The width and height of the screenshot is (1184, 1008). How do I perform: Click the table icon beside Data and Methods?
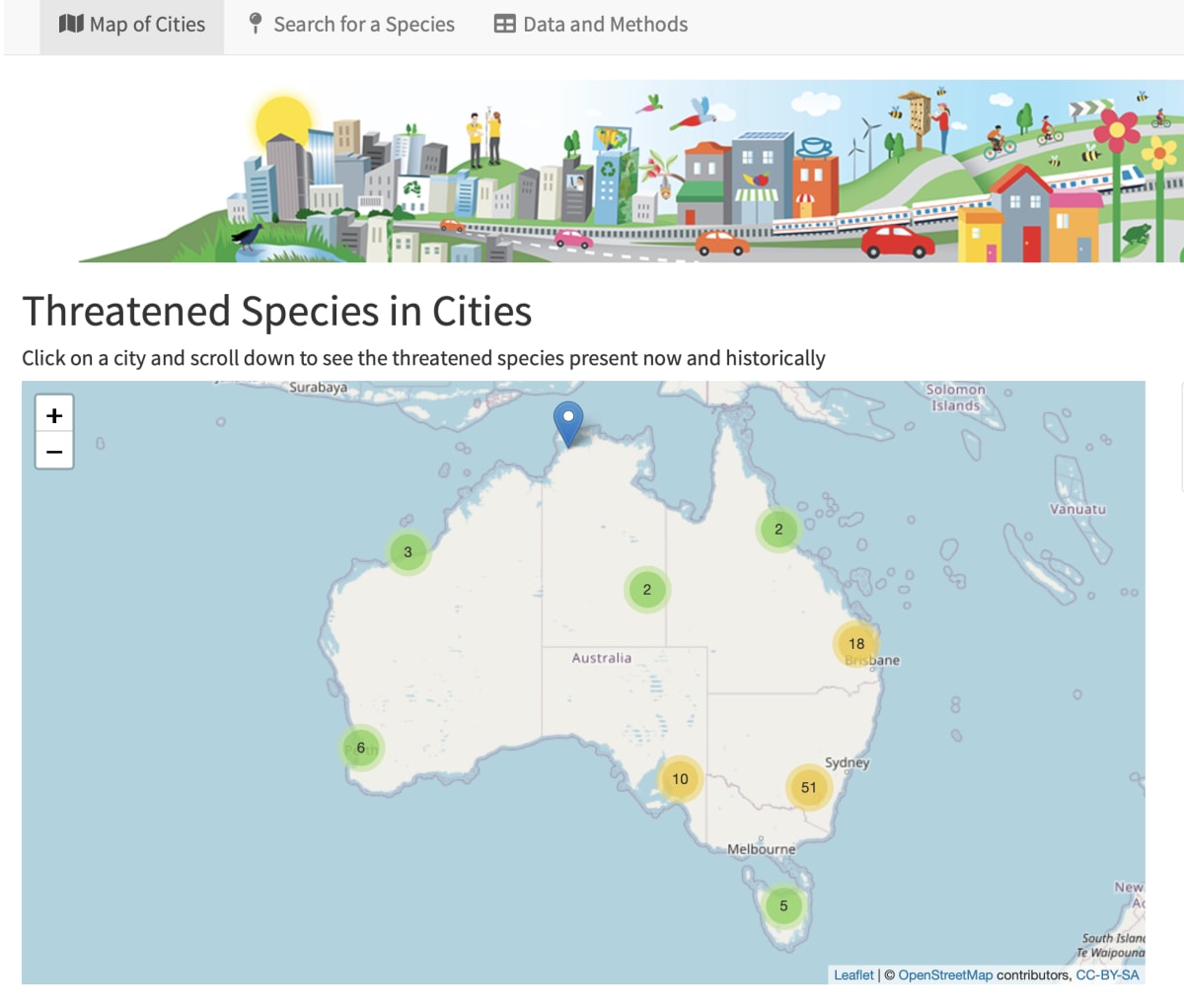(503, 24)
